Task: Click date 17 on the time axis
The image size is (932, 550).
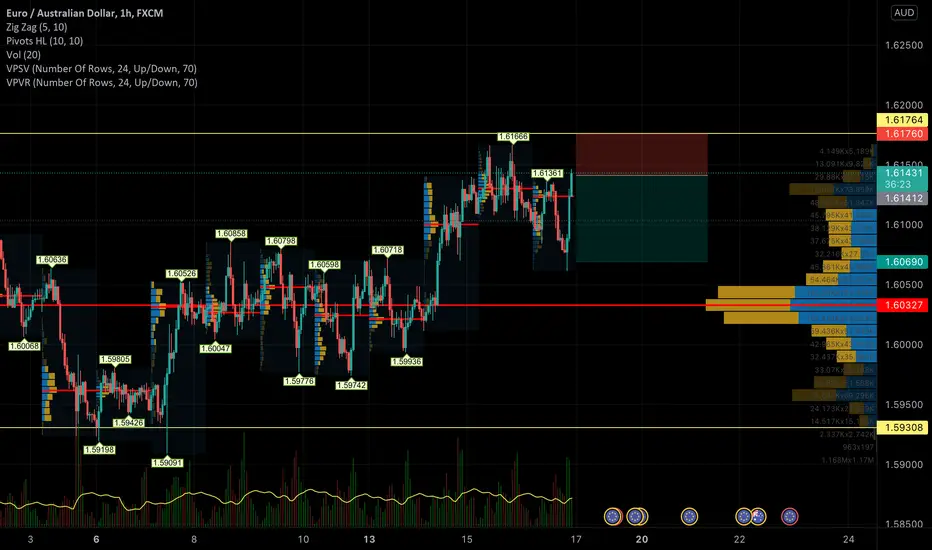Action: [x=575, y=539]
